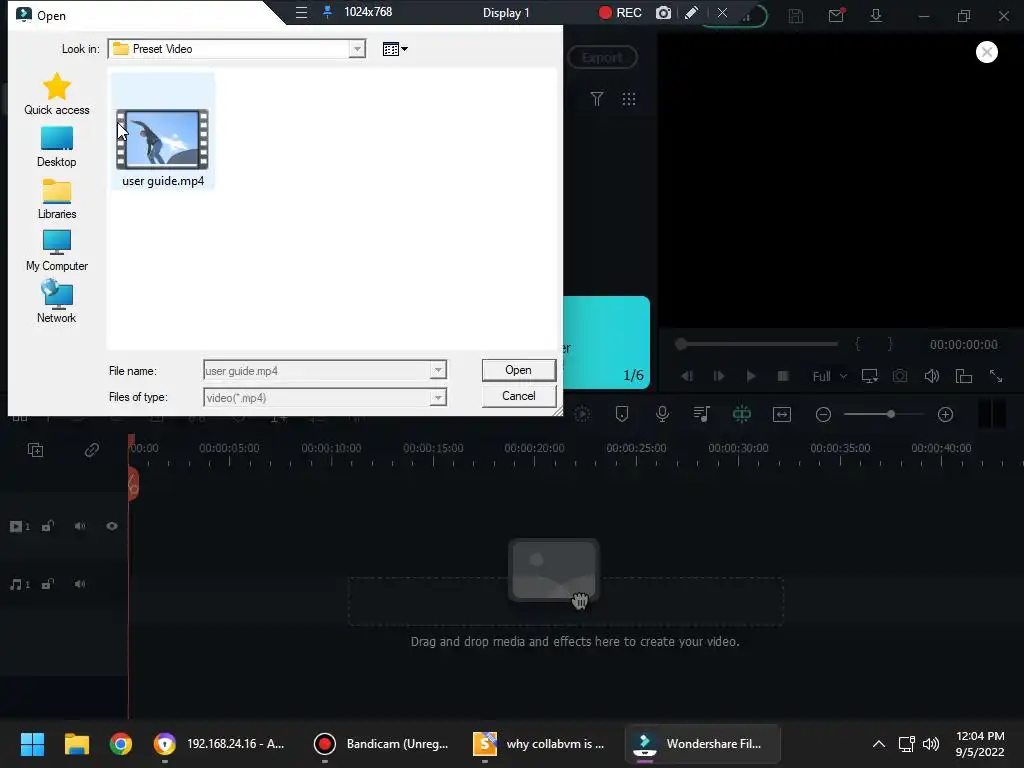The width and height of the screenshot is (1024, 768).
Task: Stop the preview playback
Action: tap(783, 376)
